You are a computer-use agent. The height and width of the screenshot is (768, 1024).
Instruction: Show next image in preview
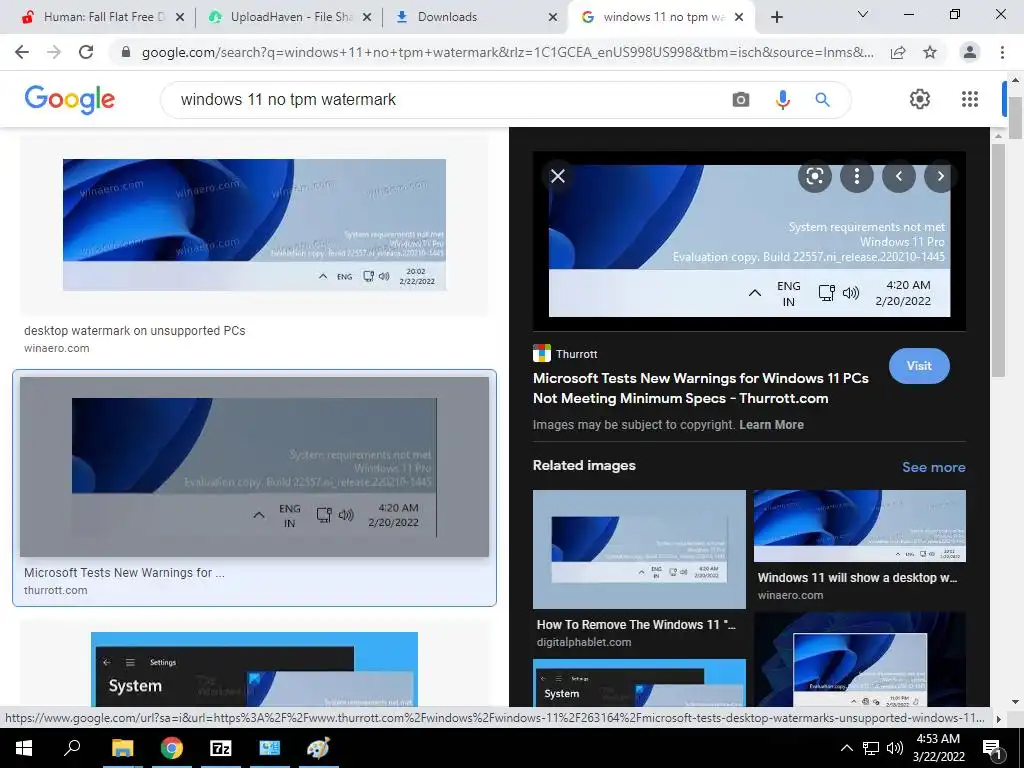[940, 176]
